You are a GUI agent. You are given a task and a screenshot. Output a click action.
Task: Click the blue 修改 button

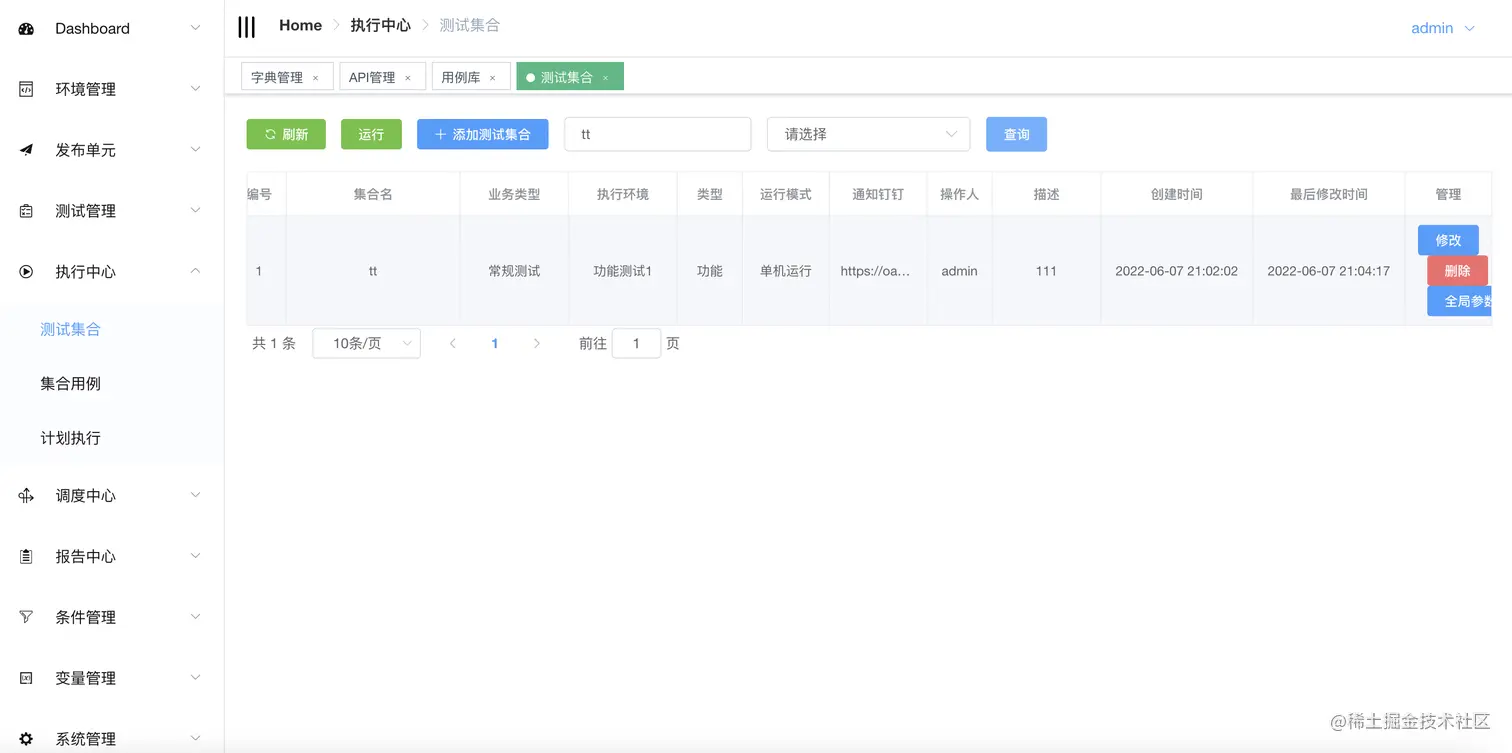[1448, 240]
